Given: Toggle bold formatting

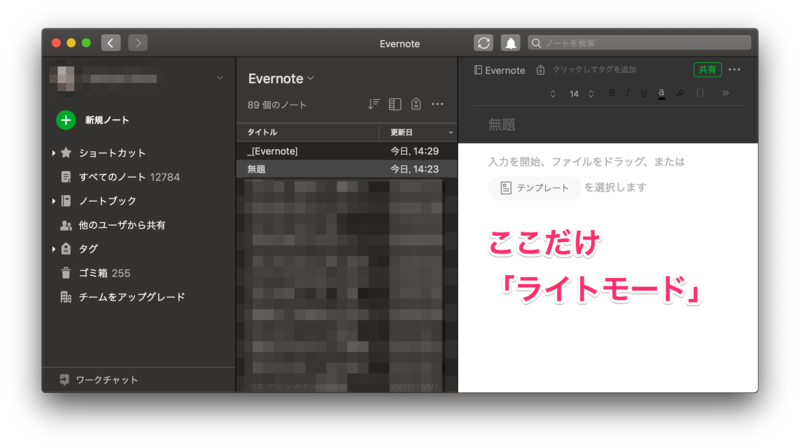Looking at the screenshot, I should click(x=612, y=93).
